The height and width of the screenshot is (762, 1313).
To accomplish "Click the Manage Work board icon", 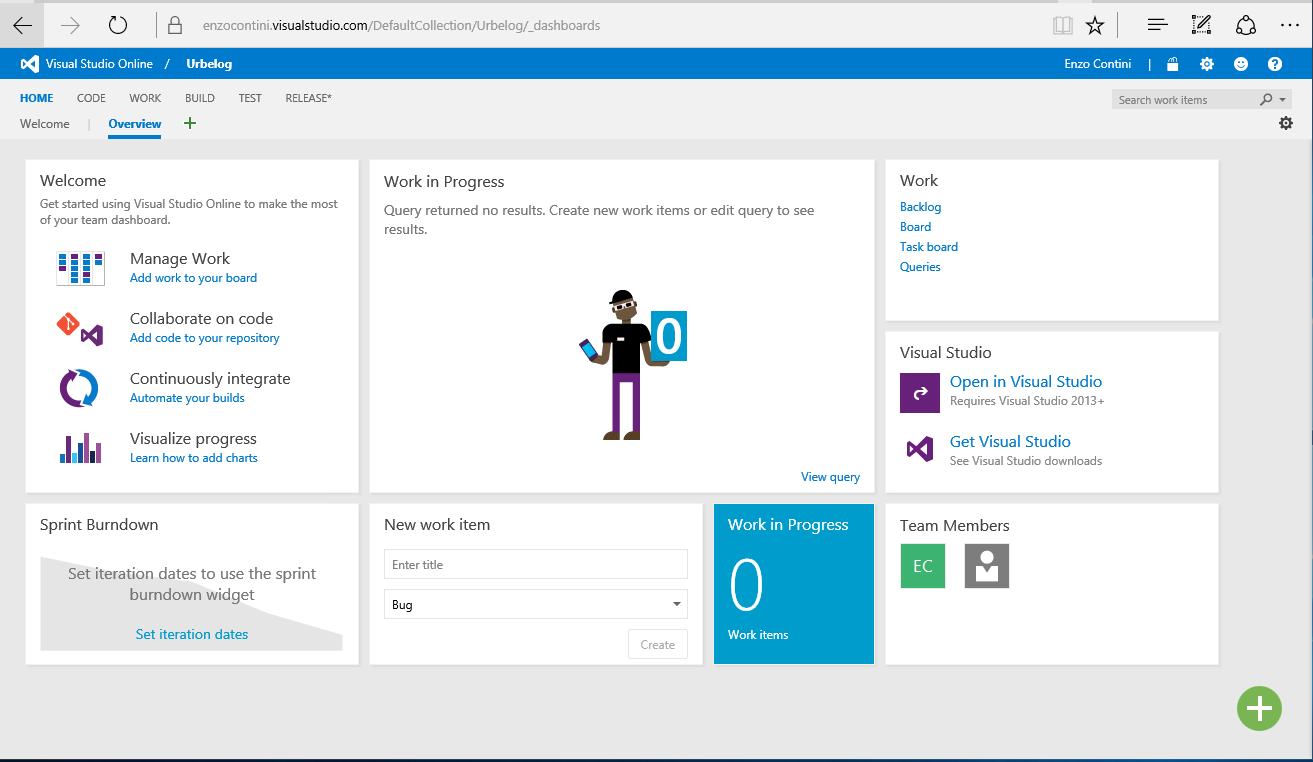I will 80,267.
